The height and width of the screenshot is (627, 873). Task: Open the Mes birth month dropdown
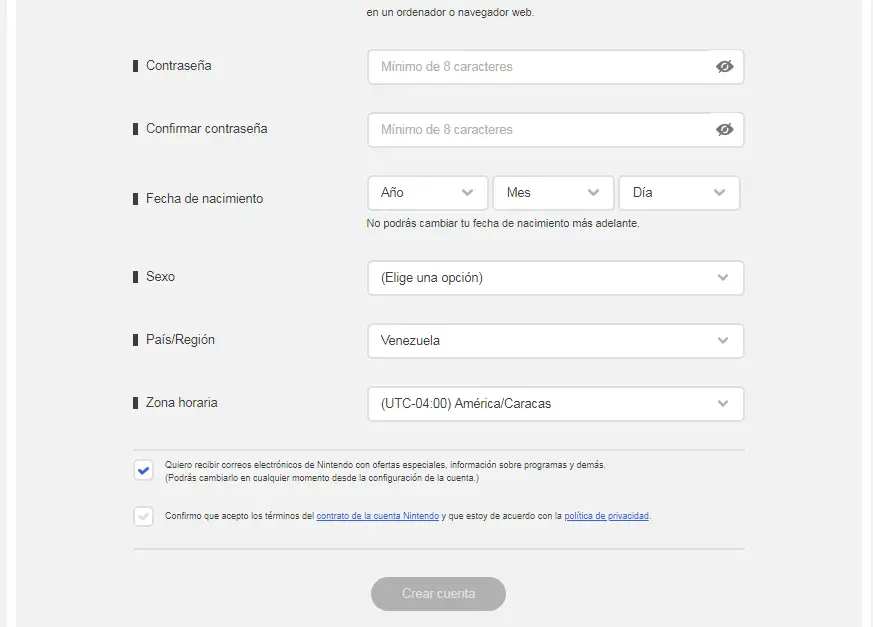coord(542,193)
